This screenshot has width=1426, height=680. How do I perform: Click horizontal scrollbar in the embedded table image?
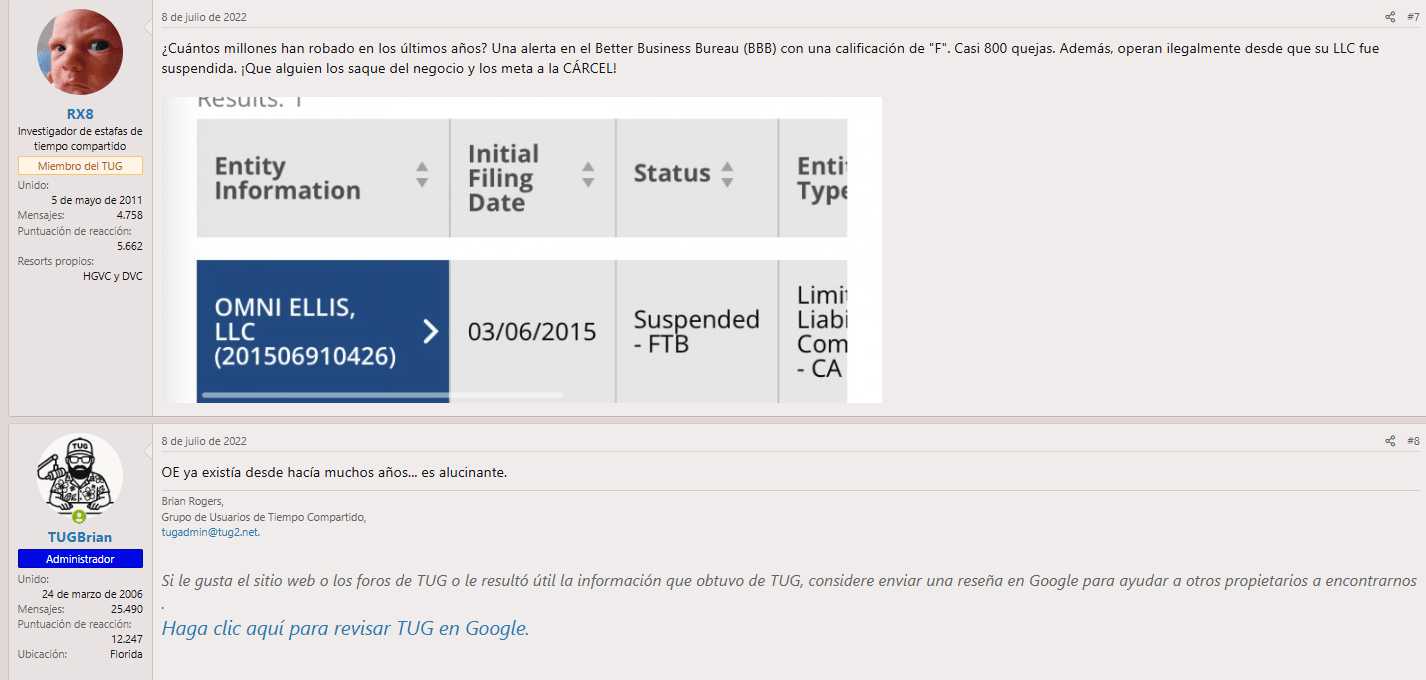click(x=382, y=395)
